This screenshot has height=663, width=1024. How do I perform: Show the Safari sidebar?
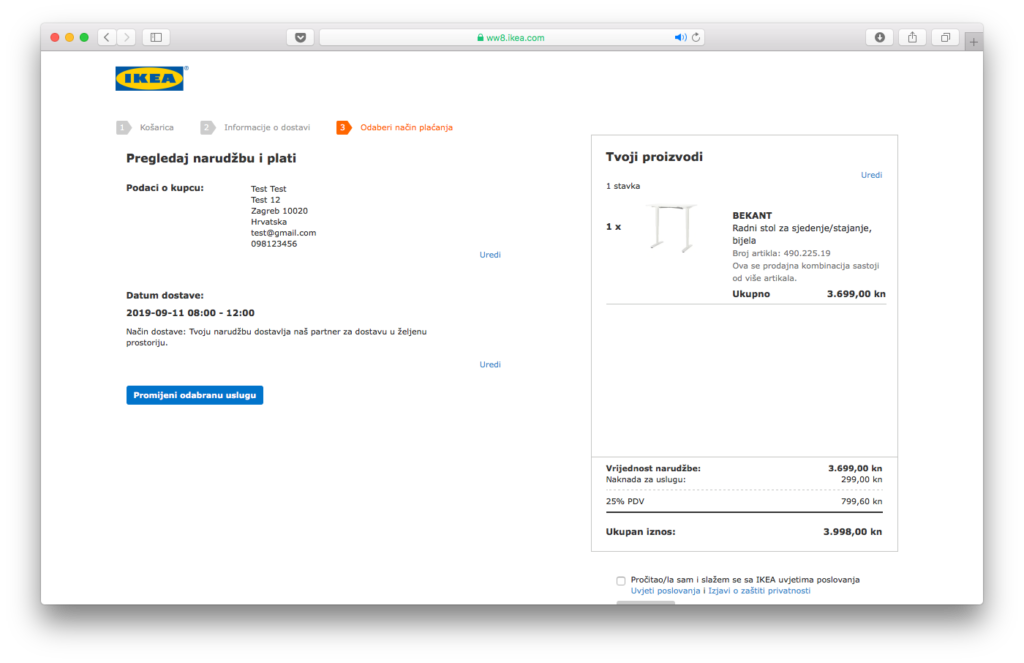[x=156, y=37]
